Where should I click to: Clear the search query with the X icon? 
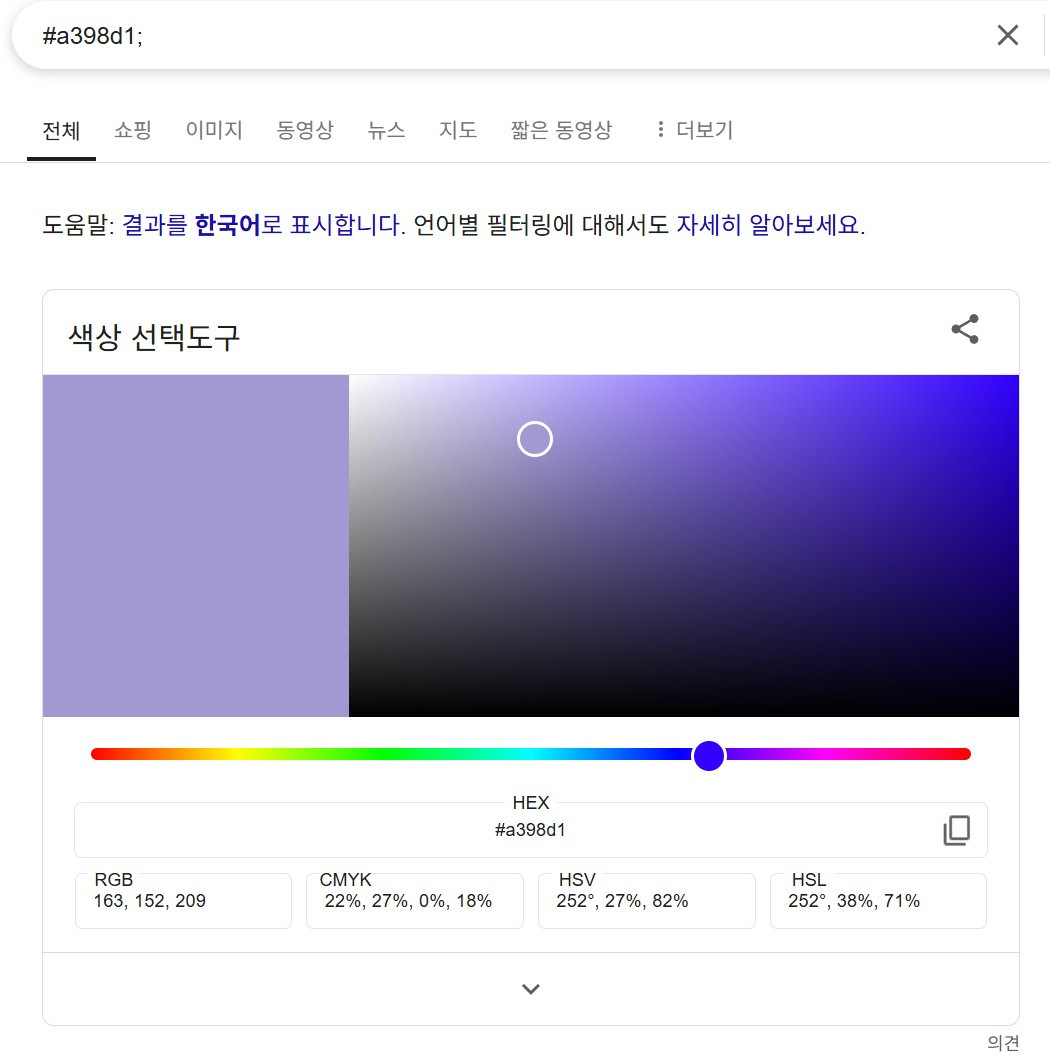tap(1007, 35)
